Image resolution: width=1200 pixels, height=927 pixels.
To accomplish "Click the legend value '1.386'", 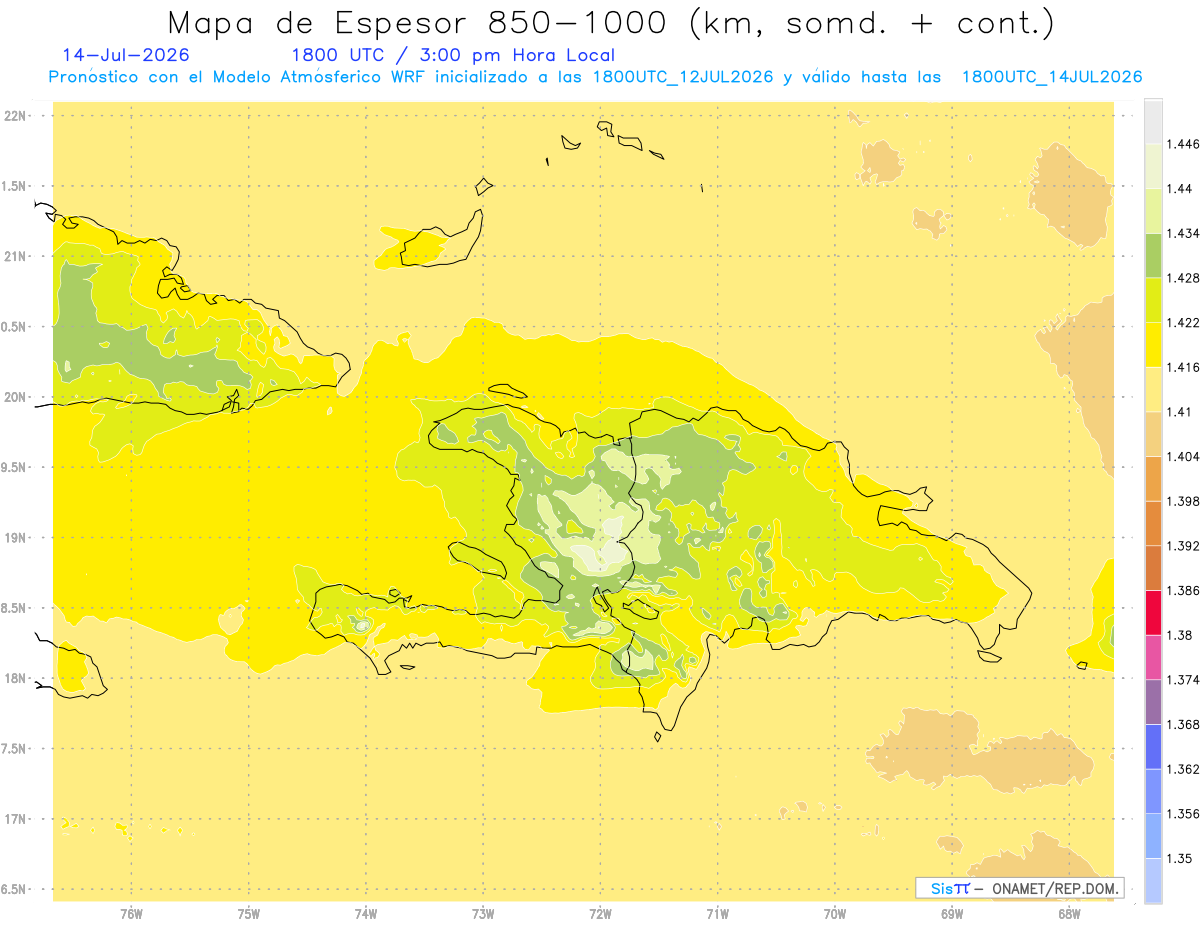I will coord(1182,590).
